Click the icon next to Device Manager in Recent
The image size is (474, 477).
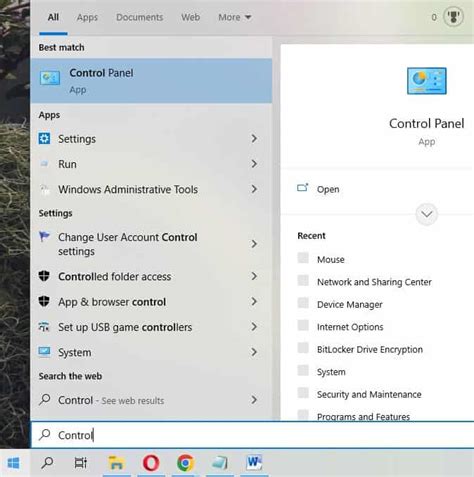coord(303,303)
